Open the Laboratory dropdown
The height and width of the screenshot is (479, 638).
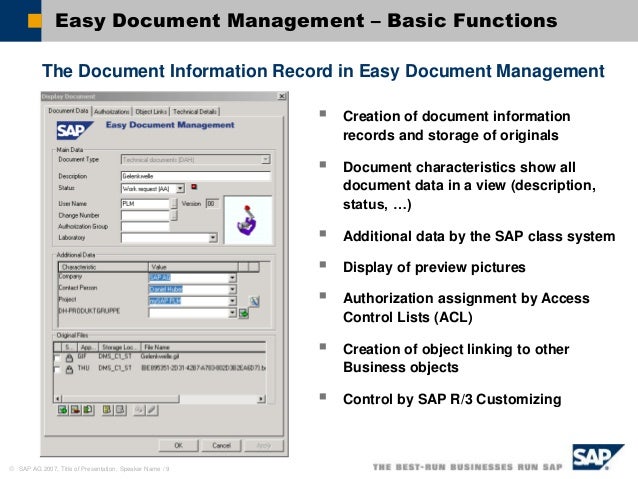pyautogui.click(x=213, y=238)
